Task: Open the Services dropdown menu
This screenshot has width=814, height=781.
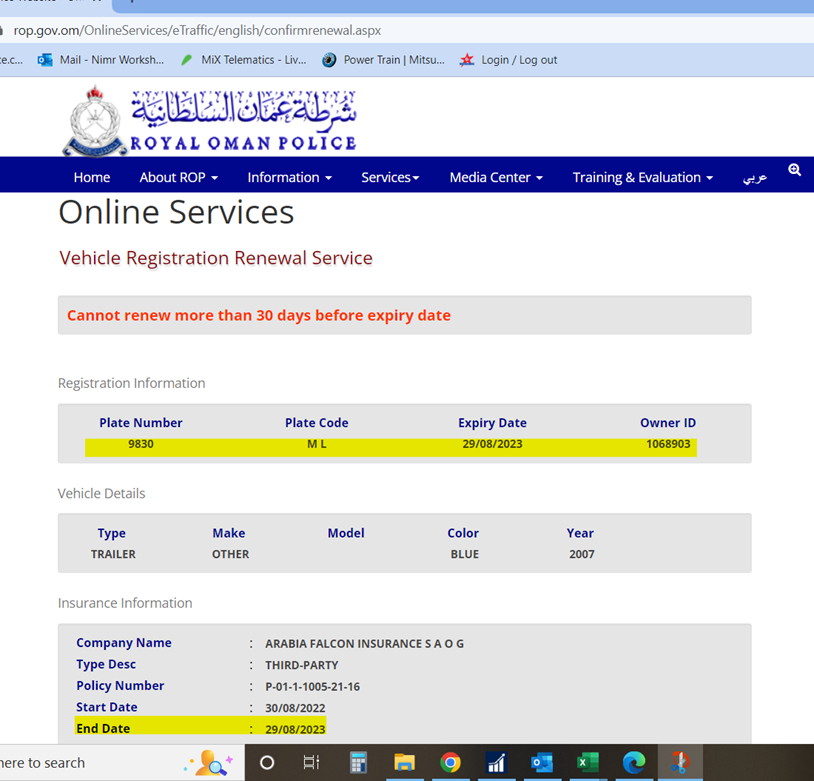Action: click(x=390, y=177)
